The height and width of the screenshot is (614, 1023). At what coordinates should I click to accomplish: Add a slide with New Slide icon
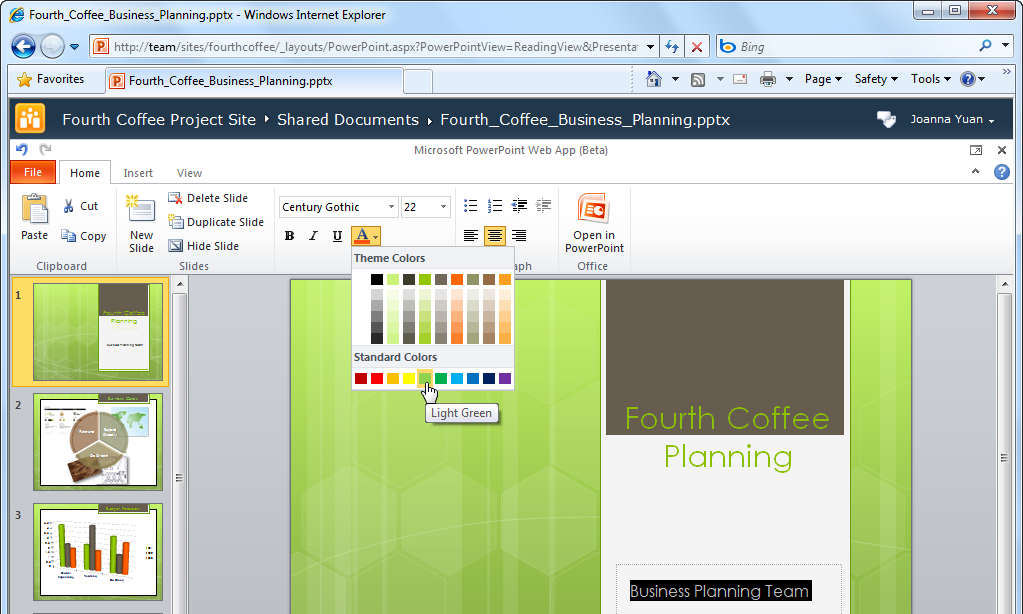(141, 210)
